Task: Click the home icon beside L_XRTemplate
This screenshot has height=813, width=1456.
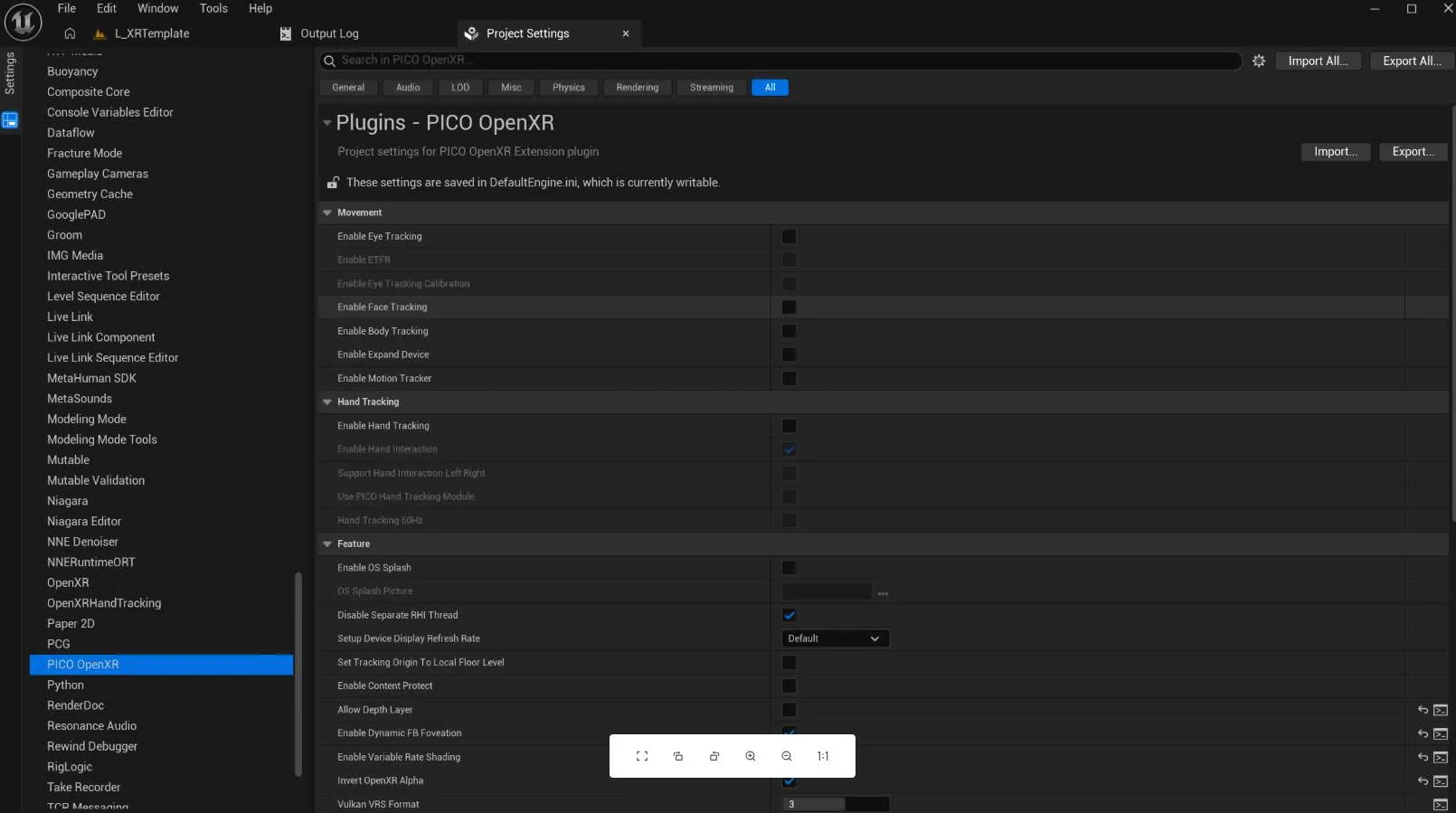Action: tap(70, 33)
